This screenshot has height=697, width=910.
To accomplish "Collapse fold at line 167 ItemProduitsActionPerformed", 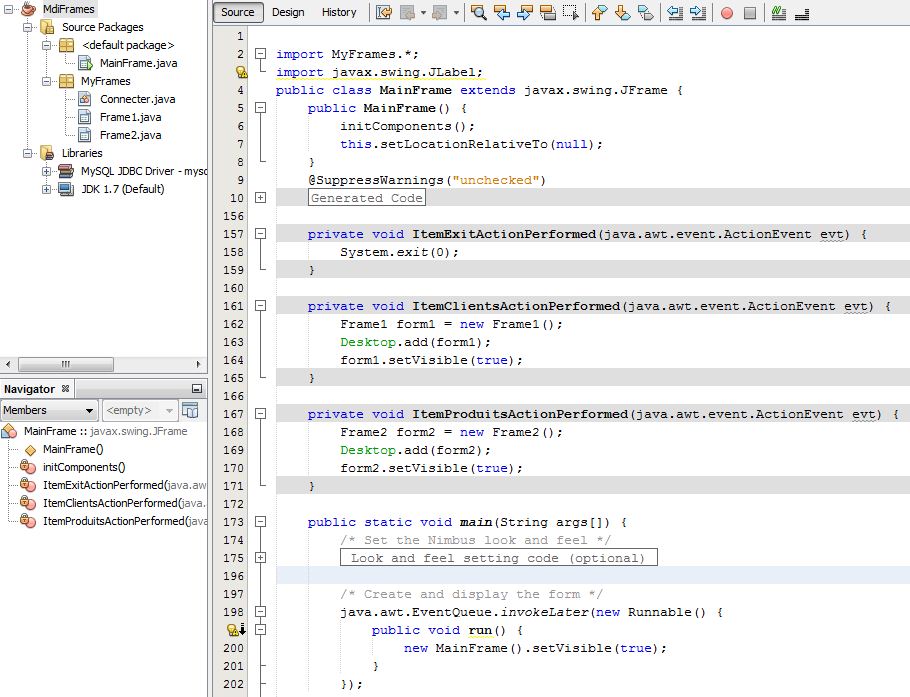I will point(261,414).
